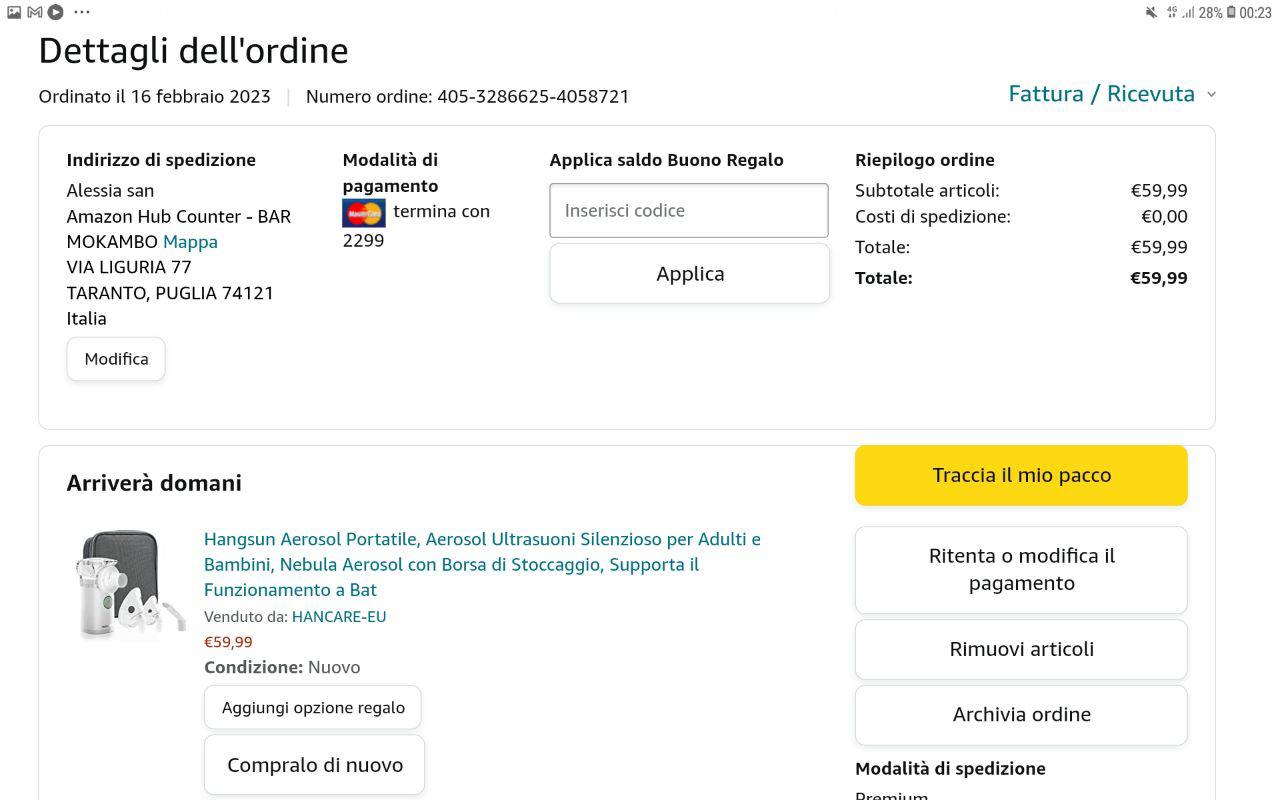
Task: Click the chevron beside Fattura / Ricevuta
Action: 1211,94
